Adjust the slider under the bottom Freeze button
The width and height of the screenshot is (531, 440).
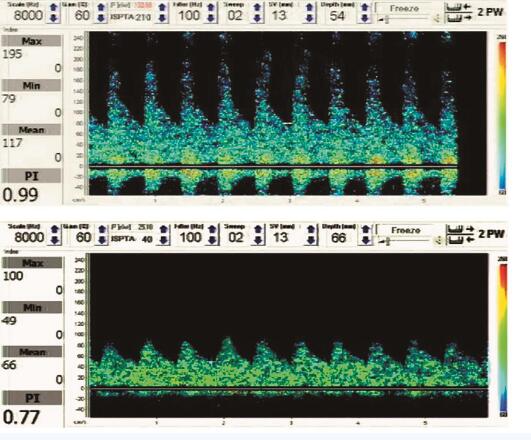[x=388, y=242]
